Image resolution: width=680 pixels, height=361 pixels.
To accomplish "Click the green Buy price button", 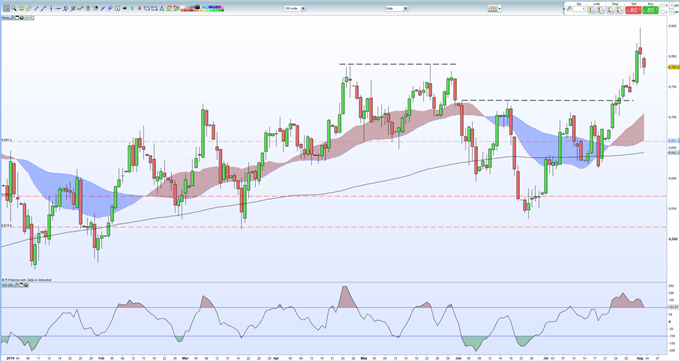I will coord(650,10).
